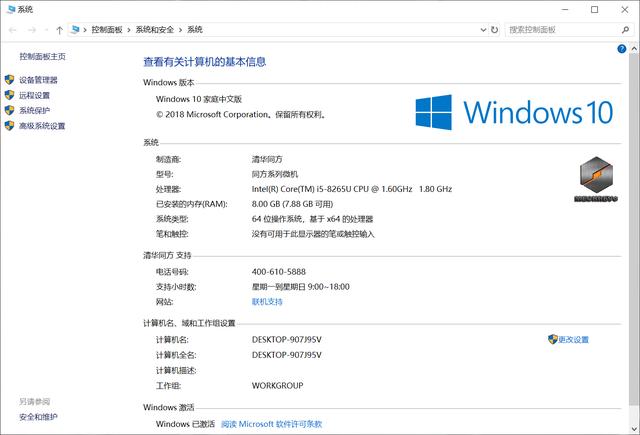Click the Back navigation arrow
This screenshot has height=435, width=640.
(13, 30)
